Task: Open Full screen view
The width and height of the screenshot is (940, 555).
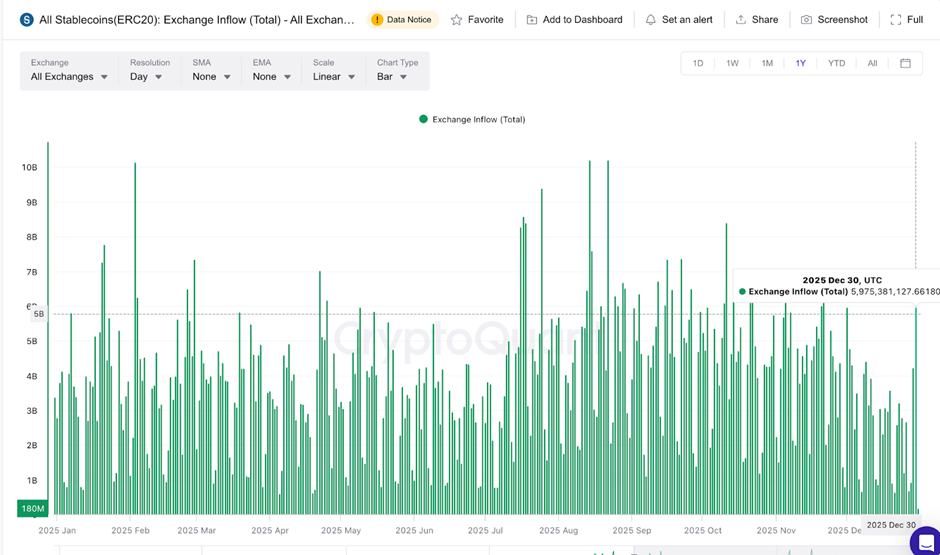Action: click(906, 20)
